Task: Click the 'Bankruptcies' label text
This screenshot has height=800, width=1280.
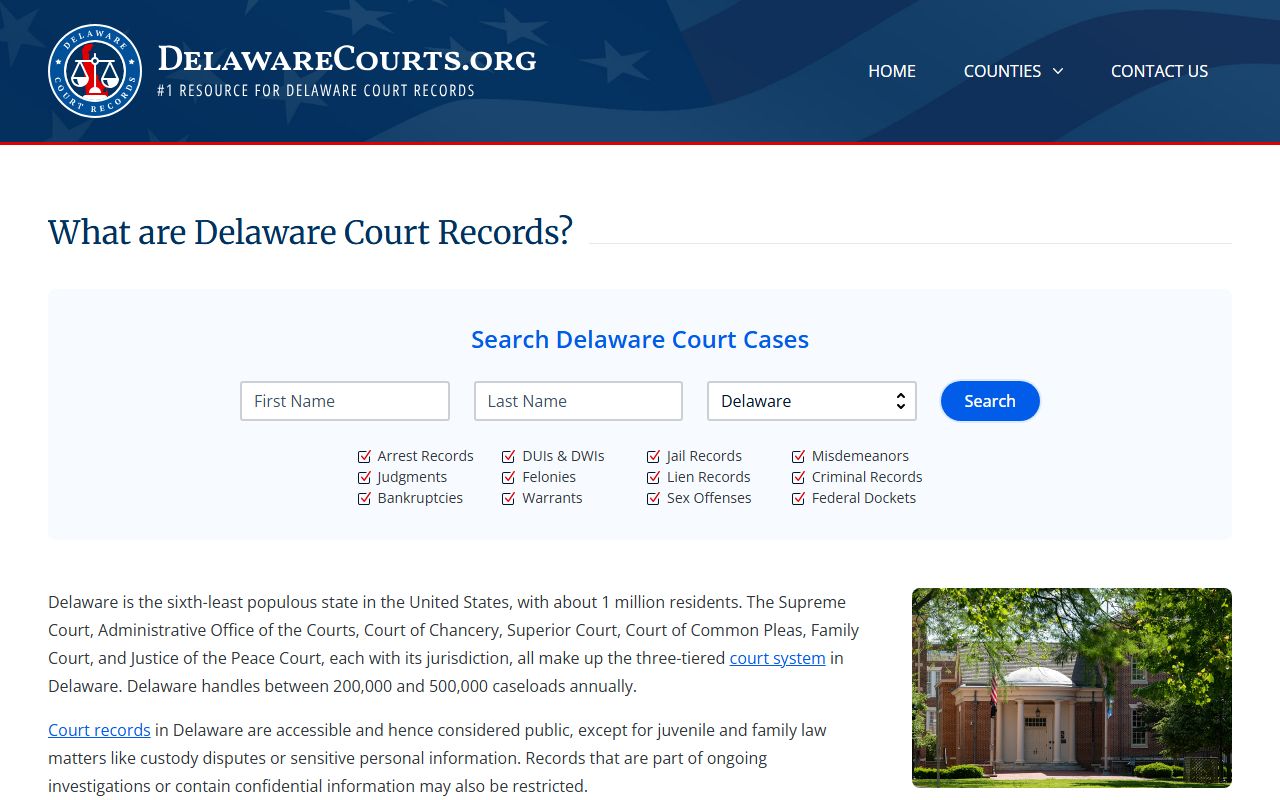Action: pos(420,498)
